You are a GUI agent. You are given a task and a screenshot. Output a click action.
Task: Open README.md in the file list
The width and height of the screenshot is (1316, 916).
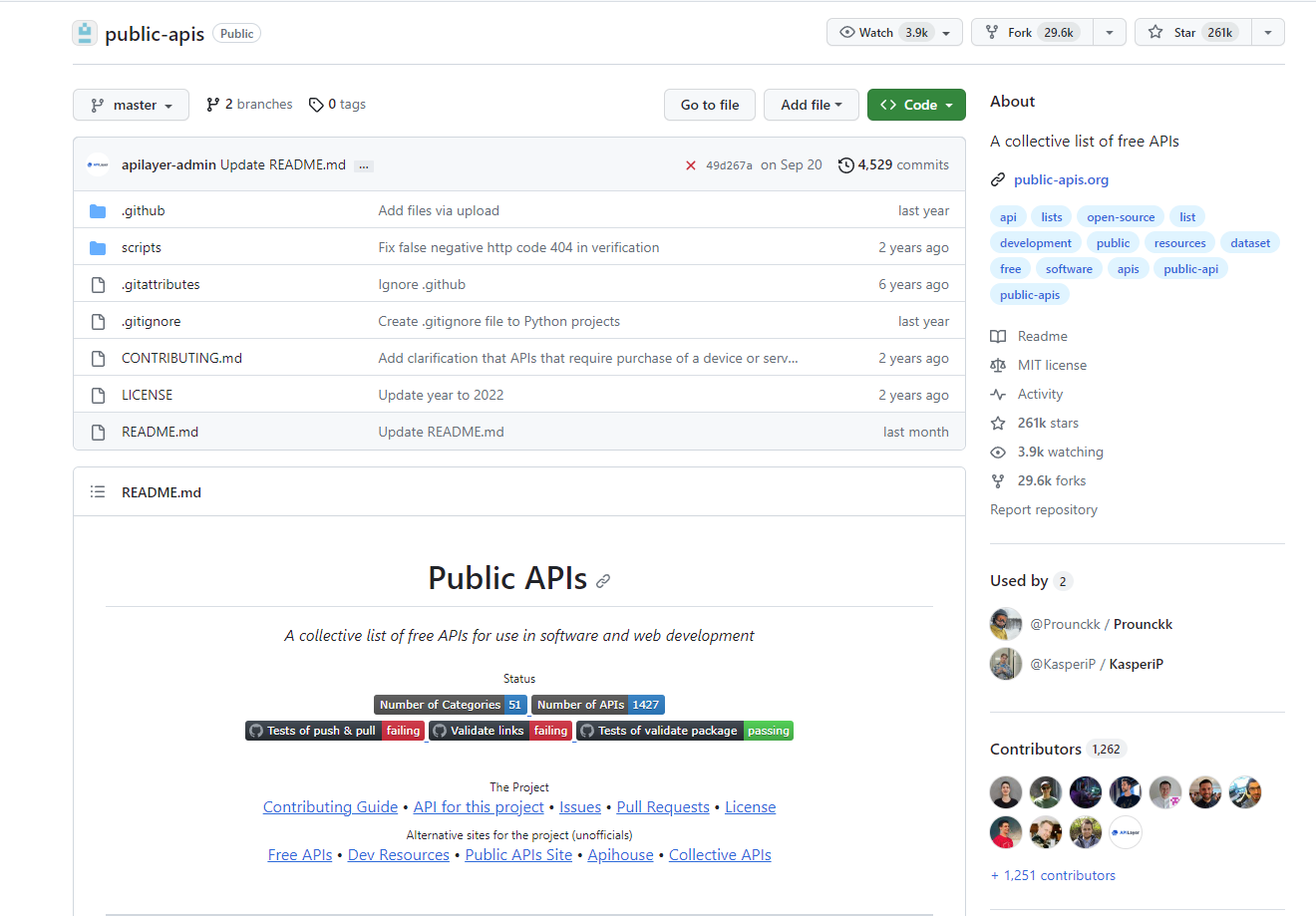pyautogui.click(x=160, y=432)
